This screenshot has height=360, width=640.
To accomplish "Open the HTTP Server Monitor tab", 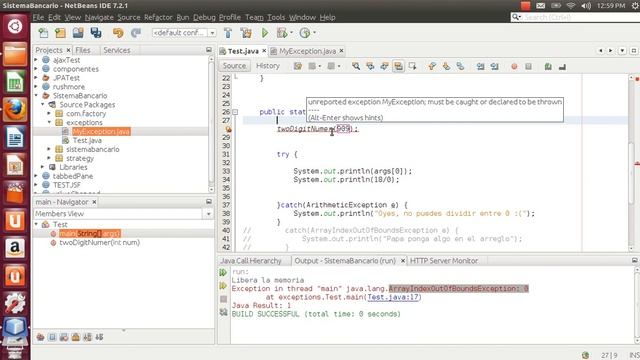I will click(444, 260).
